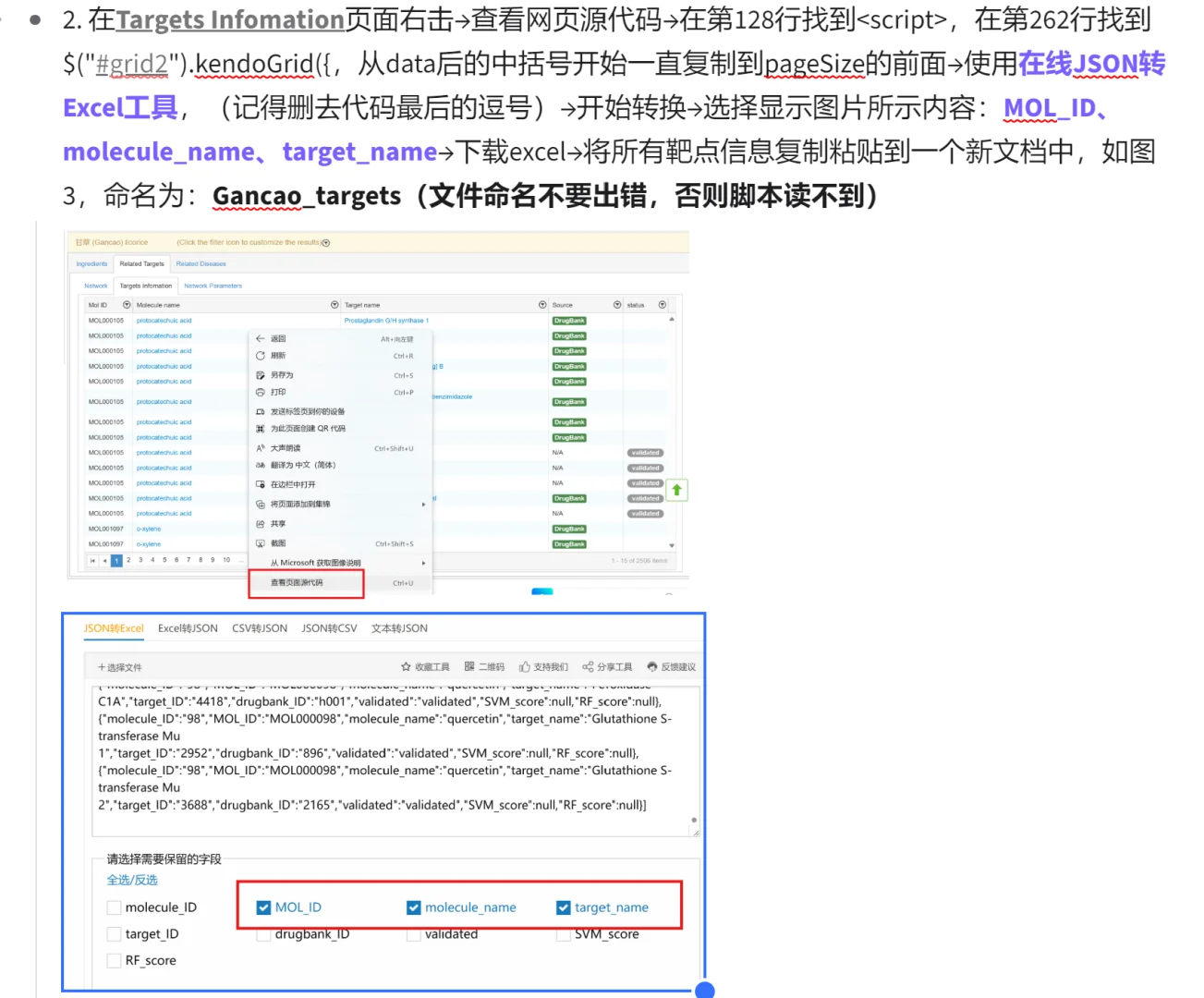Uncheck the target_name checkbox
The width and height of the screenshot is (1204, 998).
pos(563,907)
